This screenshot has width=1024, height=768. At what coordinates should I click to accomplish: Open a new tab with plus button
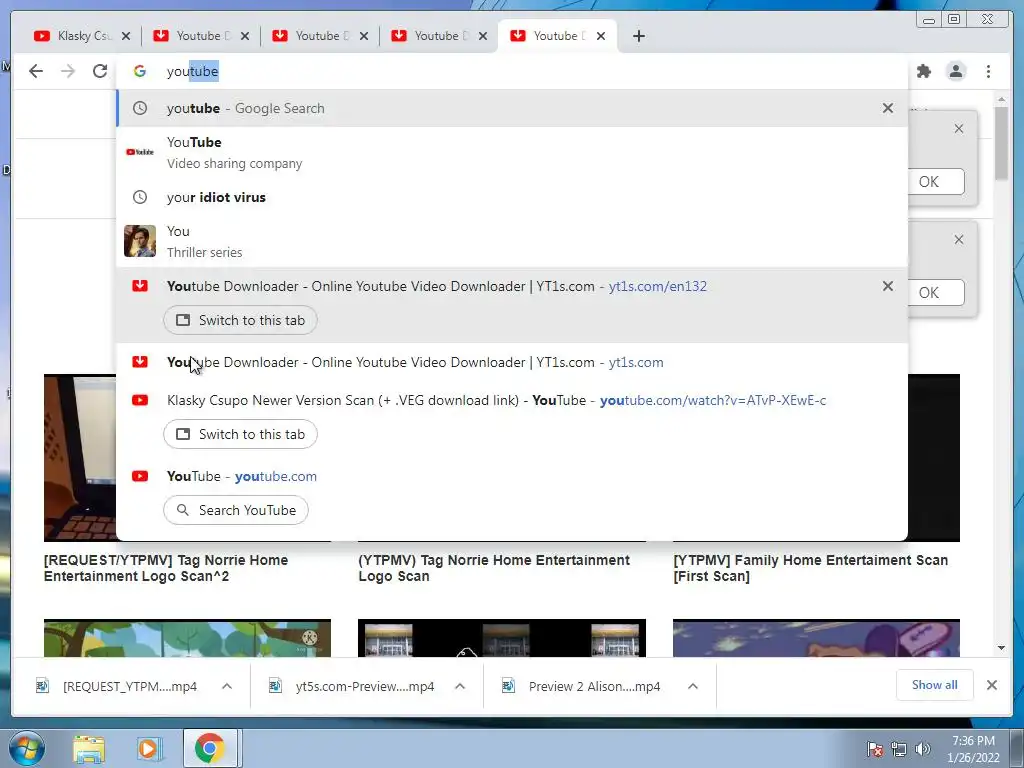[x=639, y=36]
